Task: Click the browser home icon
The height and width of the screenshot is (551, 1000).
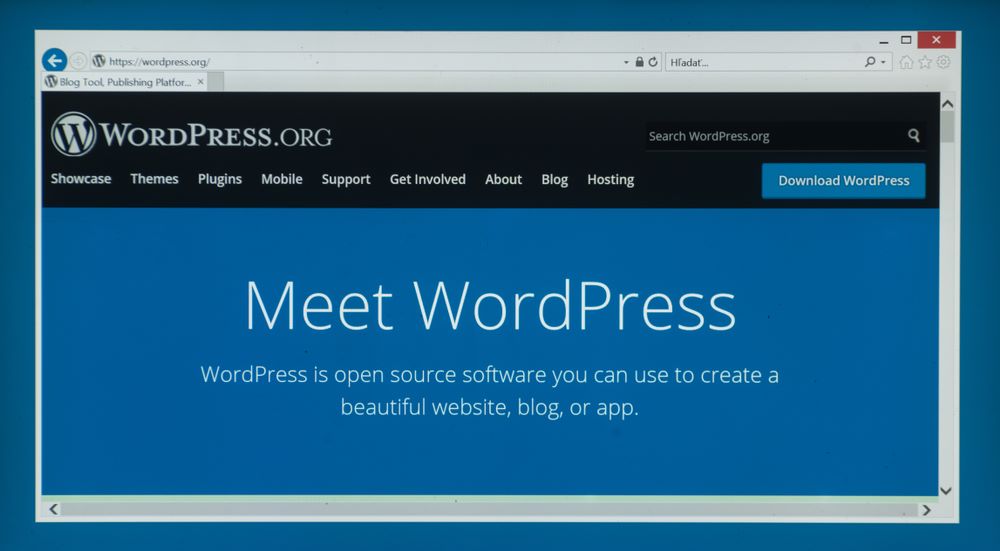Action: tap(906, 62)
